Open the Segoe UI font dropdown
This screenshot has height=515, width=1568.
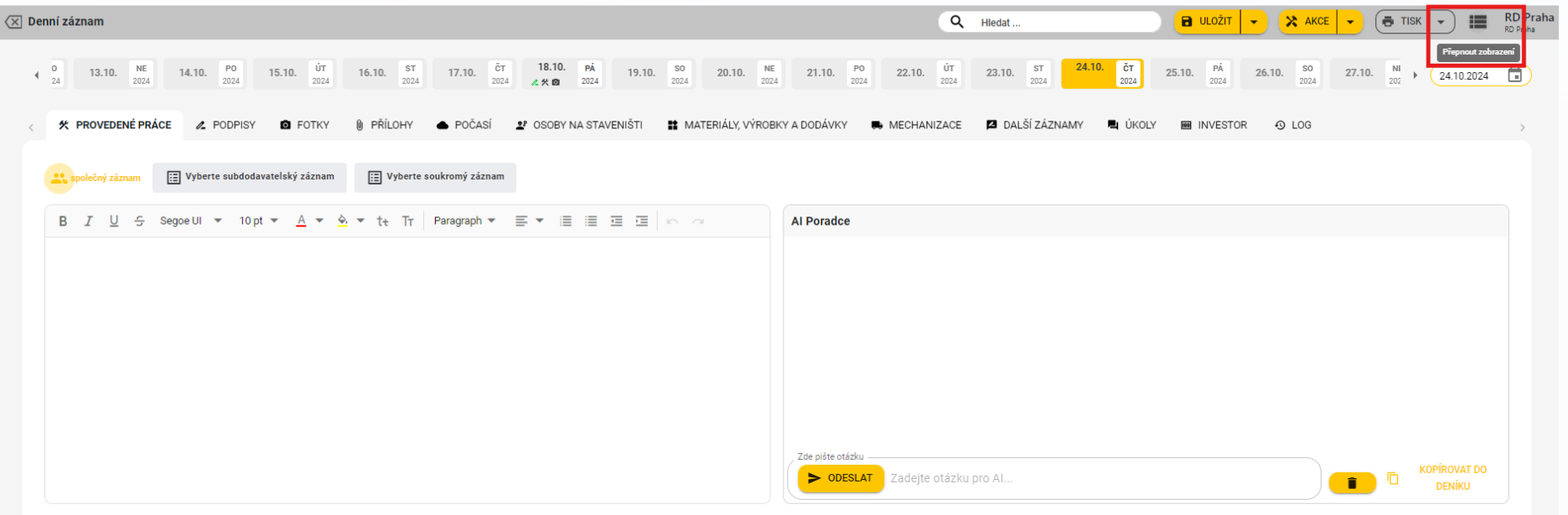point(191,221)
